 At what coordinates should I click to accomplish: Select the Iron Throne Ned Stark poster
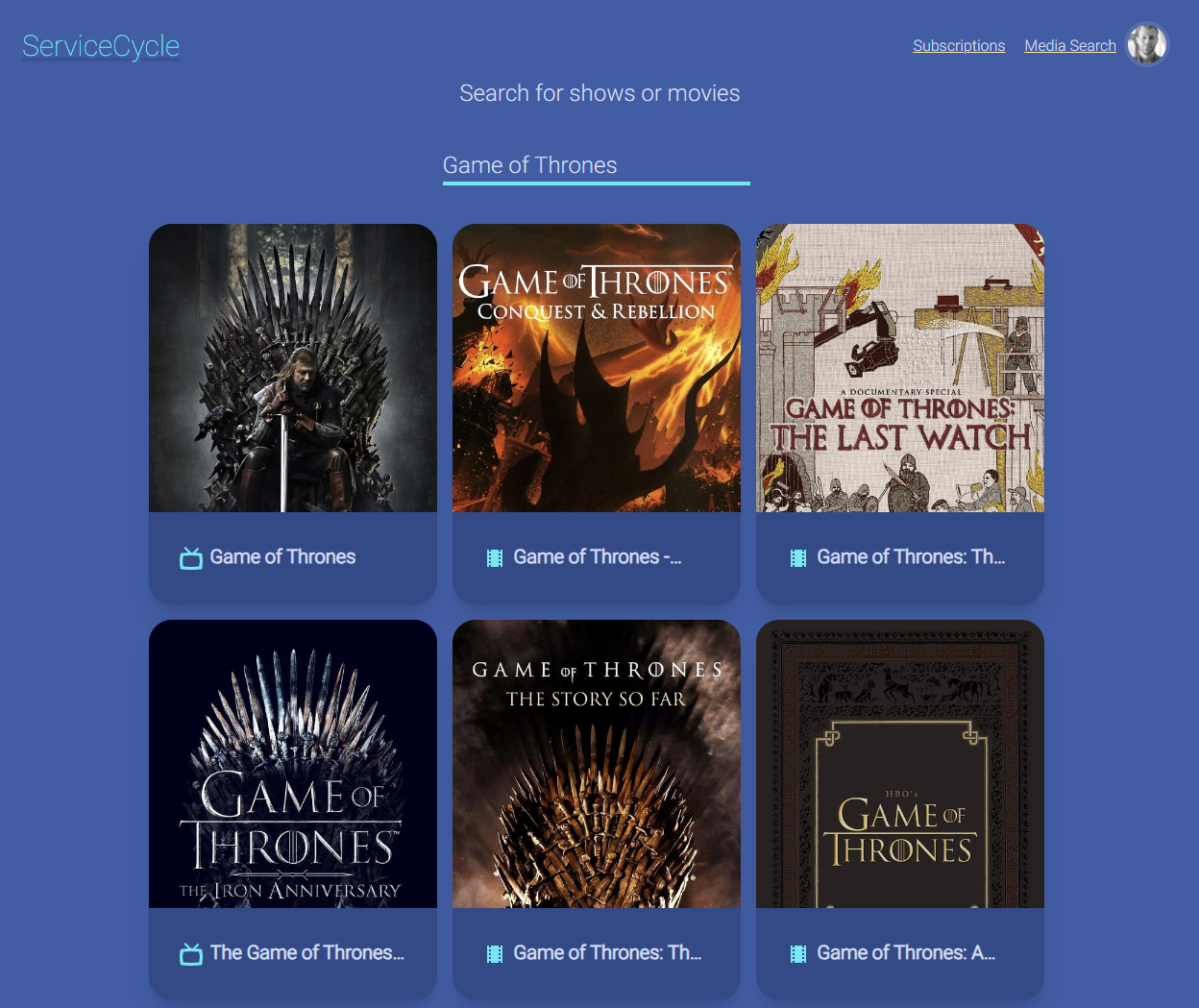click(293, 368)
